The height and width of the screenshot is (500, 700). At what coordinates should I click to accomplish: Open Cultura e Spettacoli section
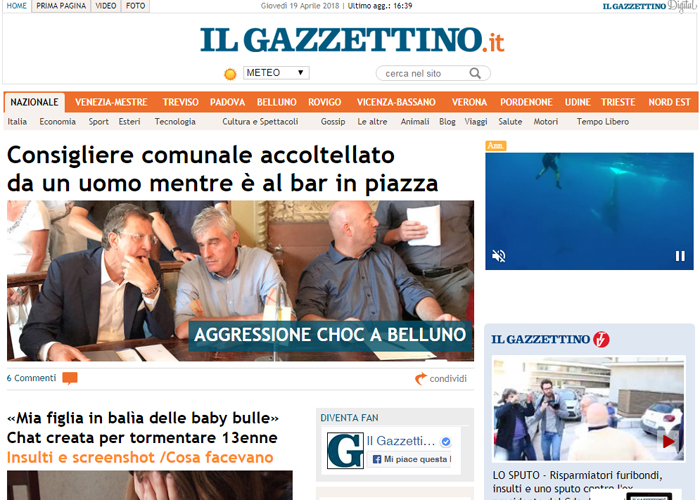[260, 121]
